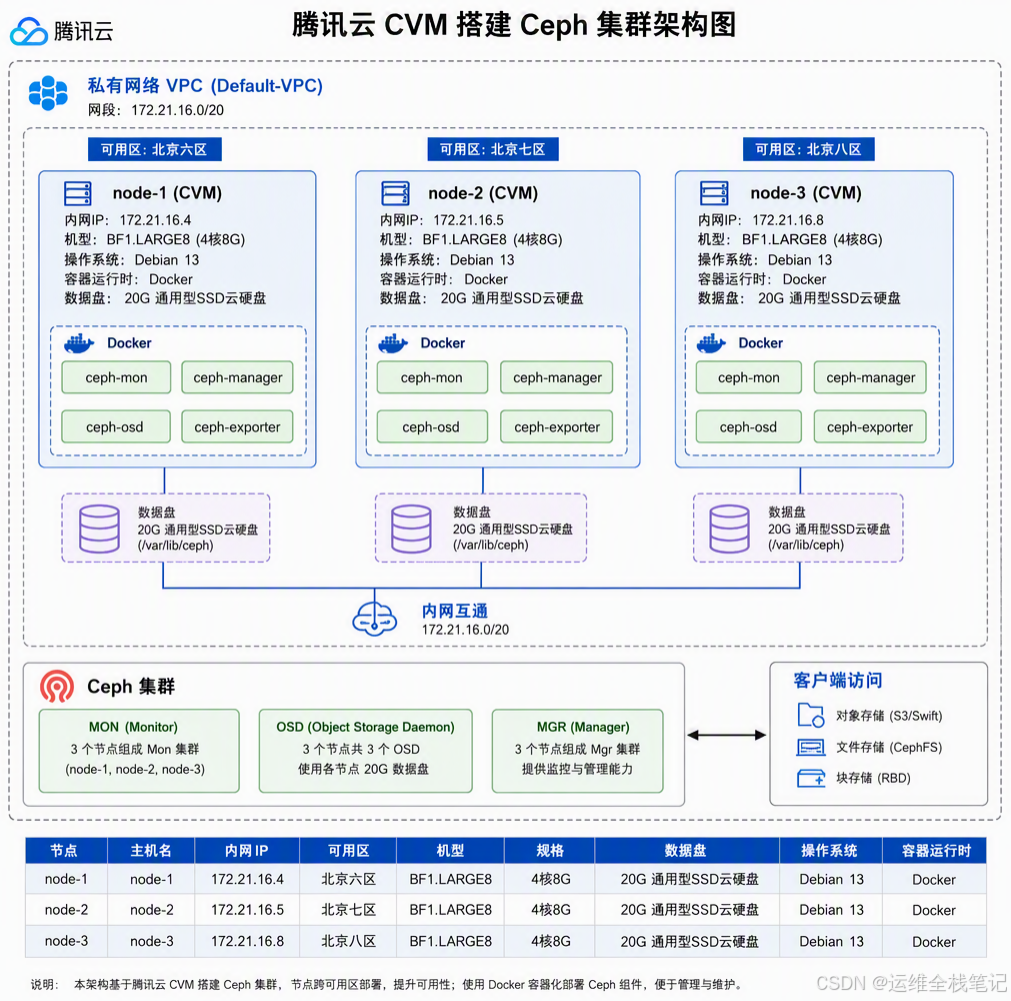Click the node-2 server icon
This screenshot has height=1001, width=1011.
click(x=395, y=193)
